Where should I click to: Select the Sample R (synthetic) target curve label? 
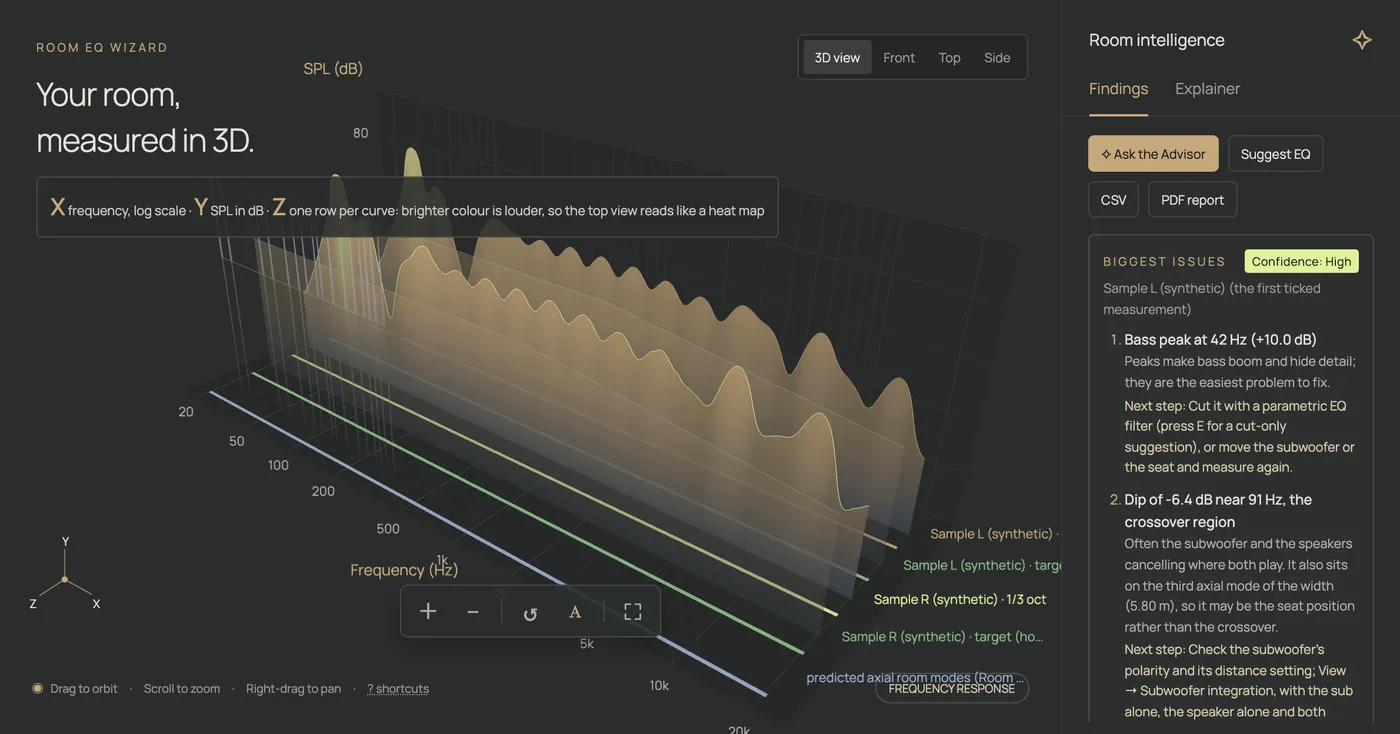click(x=941, y=636)
